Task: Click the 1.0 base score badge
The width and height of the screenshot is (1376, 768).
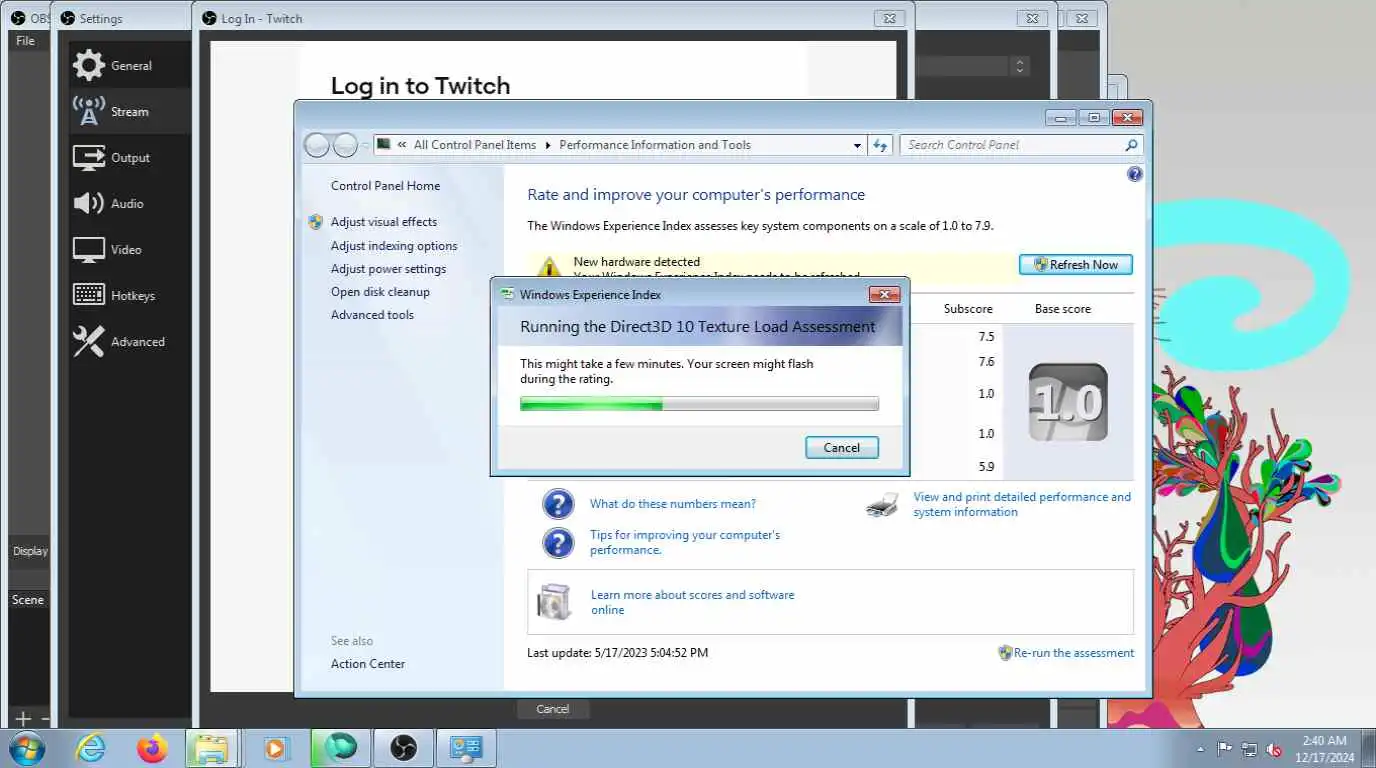Action: click(1068, 402)
